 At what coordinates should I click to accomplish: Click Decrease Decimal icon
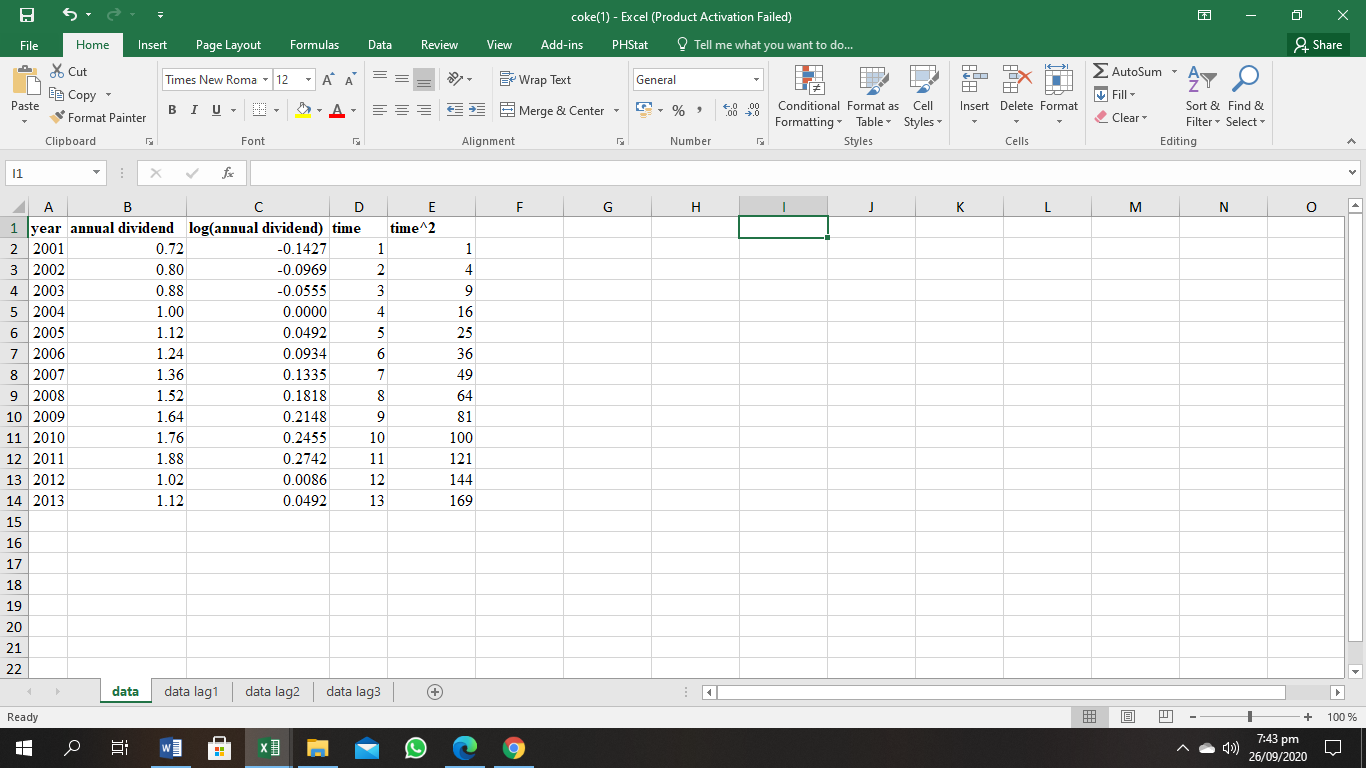[x=752, y=110]
